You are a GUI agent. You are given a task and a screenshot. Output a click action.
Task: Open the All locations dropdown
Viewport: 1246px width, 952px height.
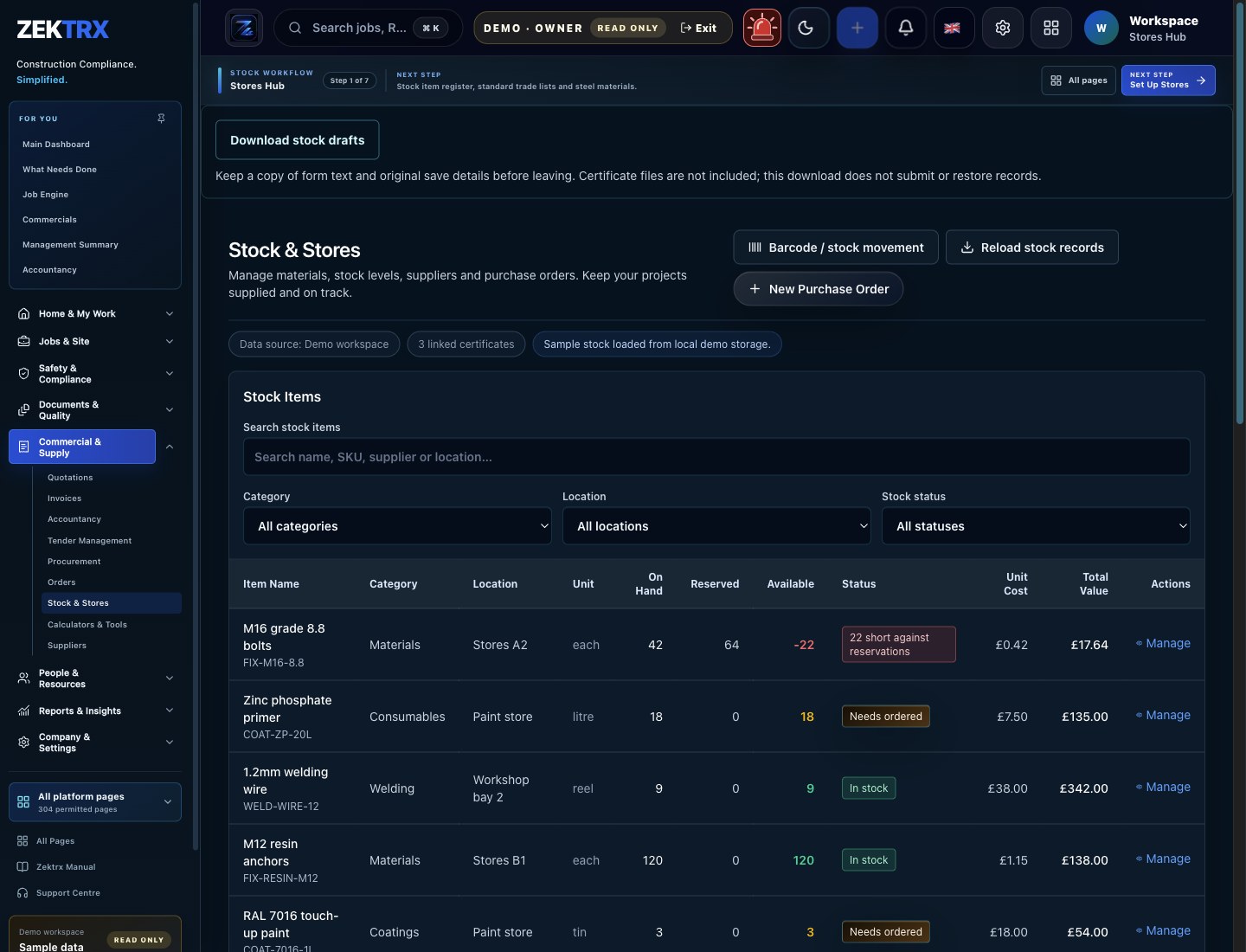point(716,526)
